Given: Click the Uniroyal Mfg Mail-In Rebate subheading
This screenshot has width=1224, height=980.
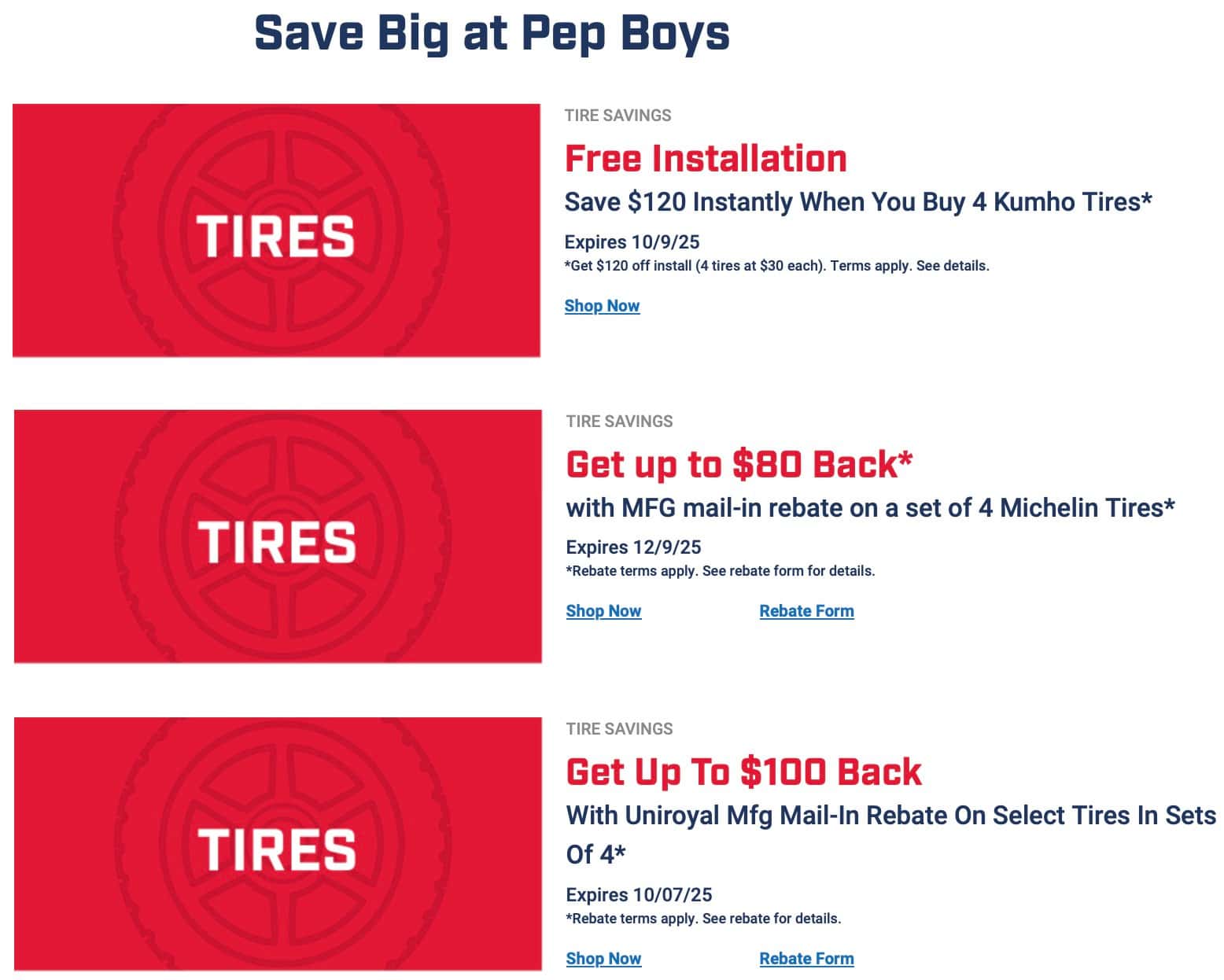Looking at the screenshot, I should point(890,816).
